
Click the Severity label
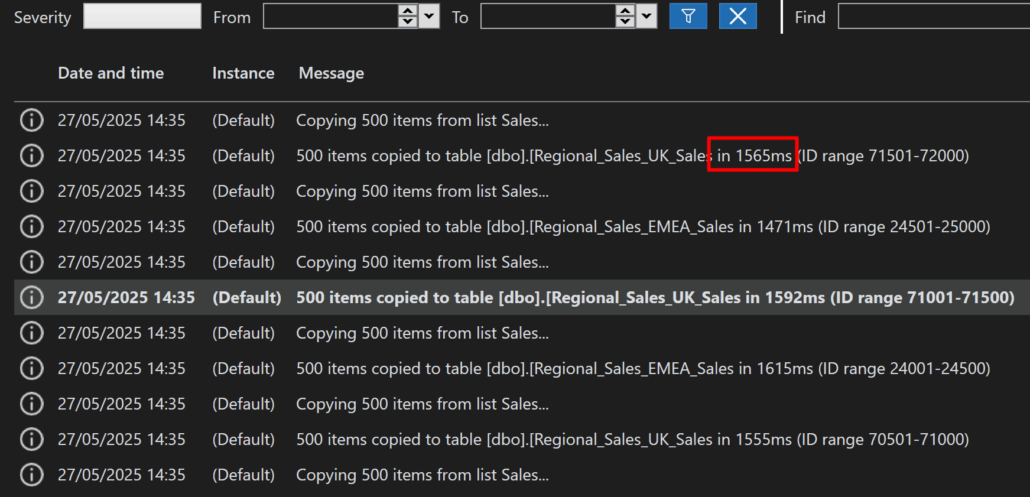(x=43, y=17)
